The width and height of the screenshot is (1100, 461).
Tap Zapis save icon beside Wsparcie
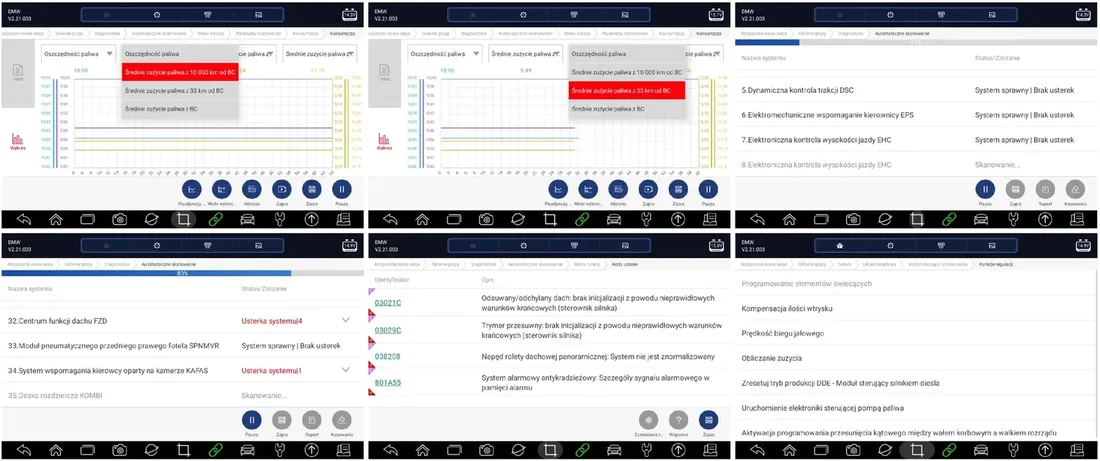(709, 420)
